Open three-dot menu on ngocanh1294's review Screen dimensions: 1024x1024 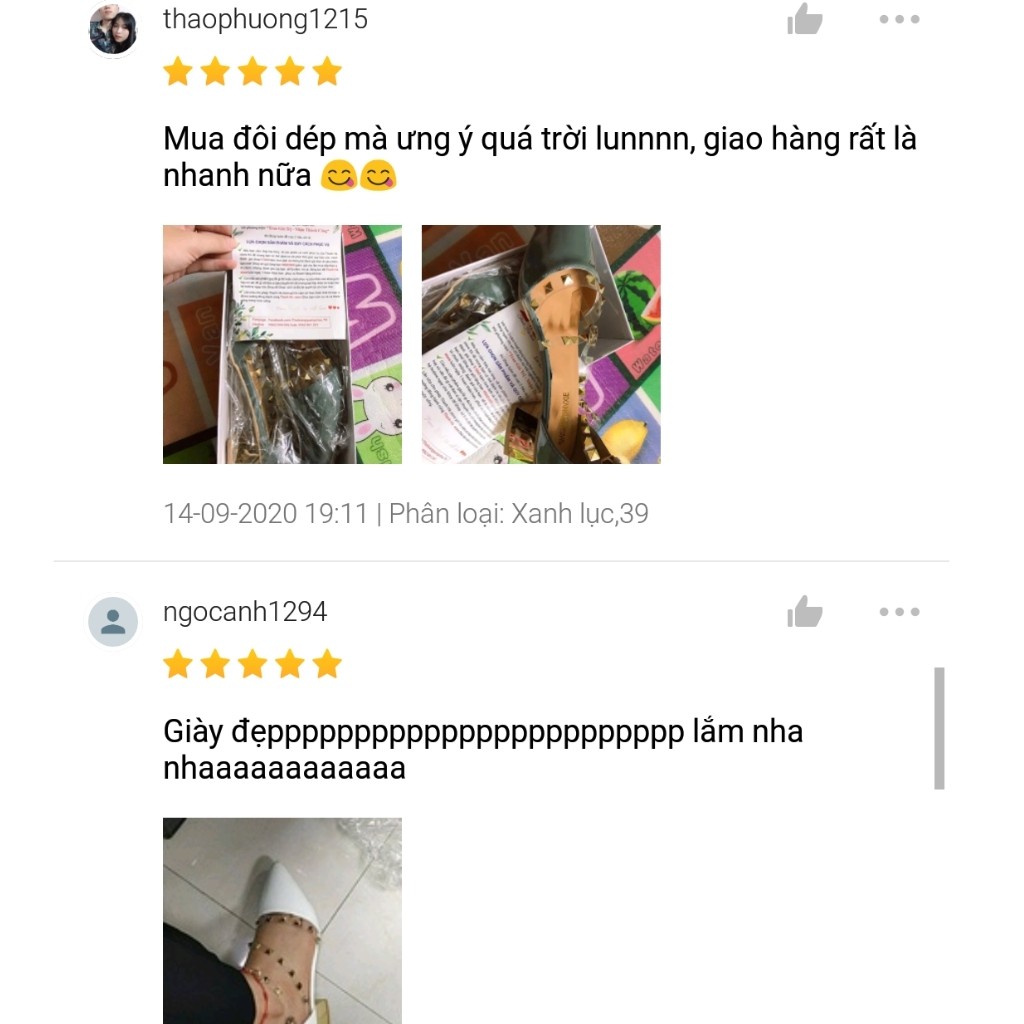[x=899, y=612]
